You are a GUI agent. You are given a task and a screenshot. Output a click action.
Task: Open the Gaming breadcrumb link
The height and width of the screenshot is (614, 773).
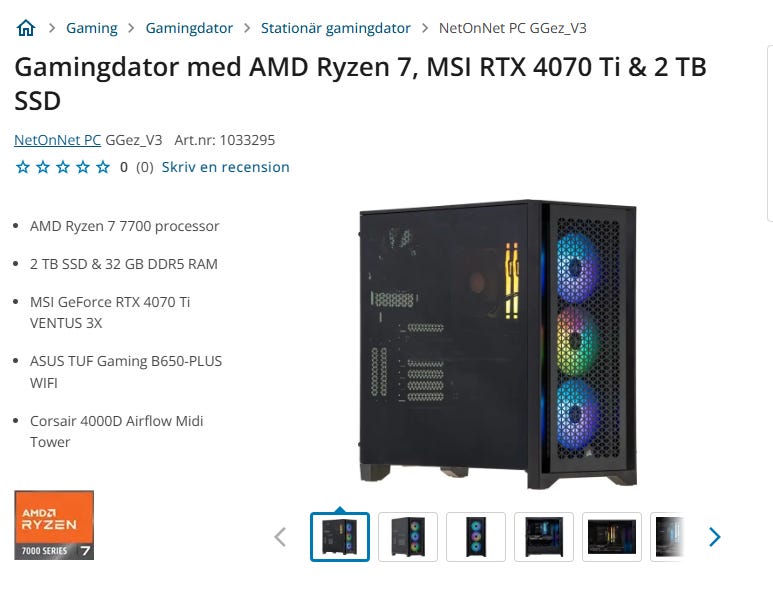[92, 28]
